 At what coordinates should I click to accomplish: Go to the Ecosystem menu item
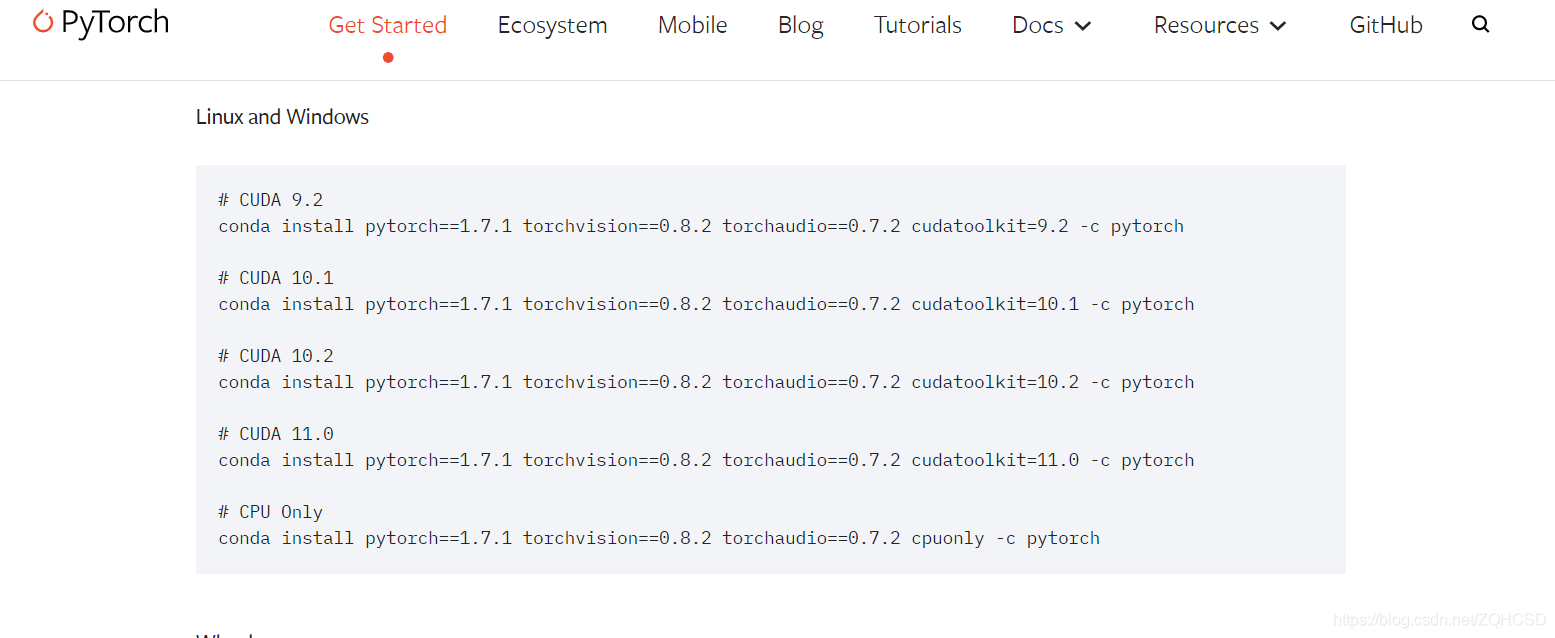click(553, 25)
